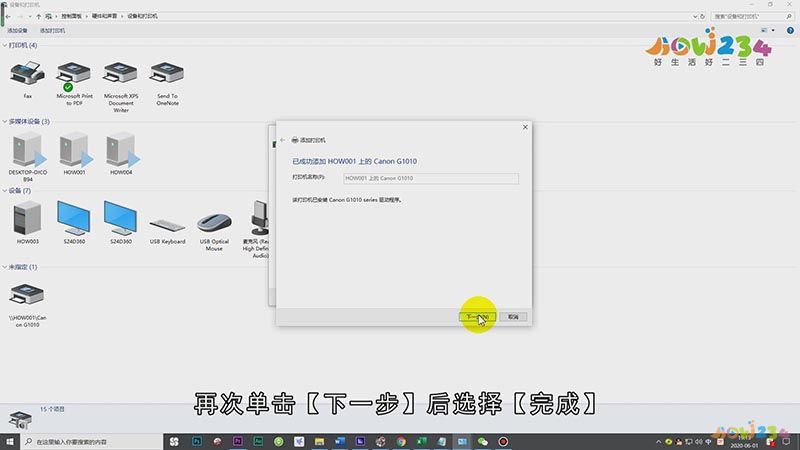Open the address bar history dropdown
800x450 pixels.
tap(695, 16)
